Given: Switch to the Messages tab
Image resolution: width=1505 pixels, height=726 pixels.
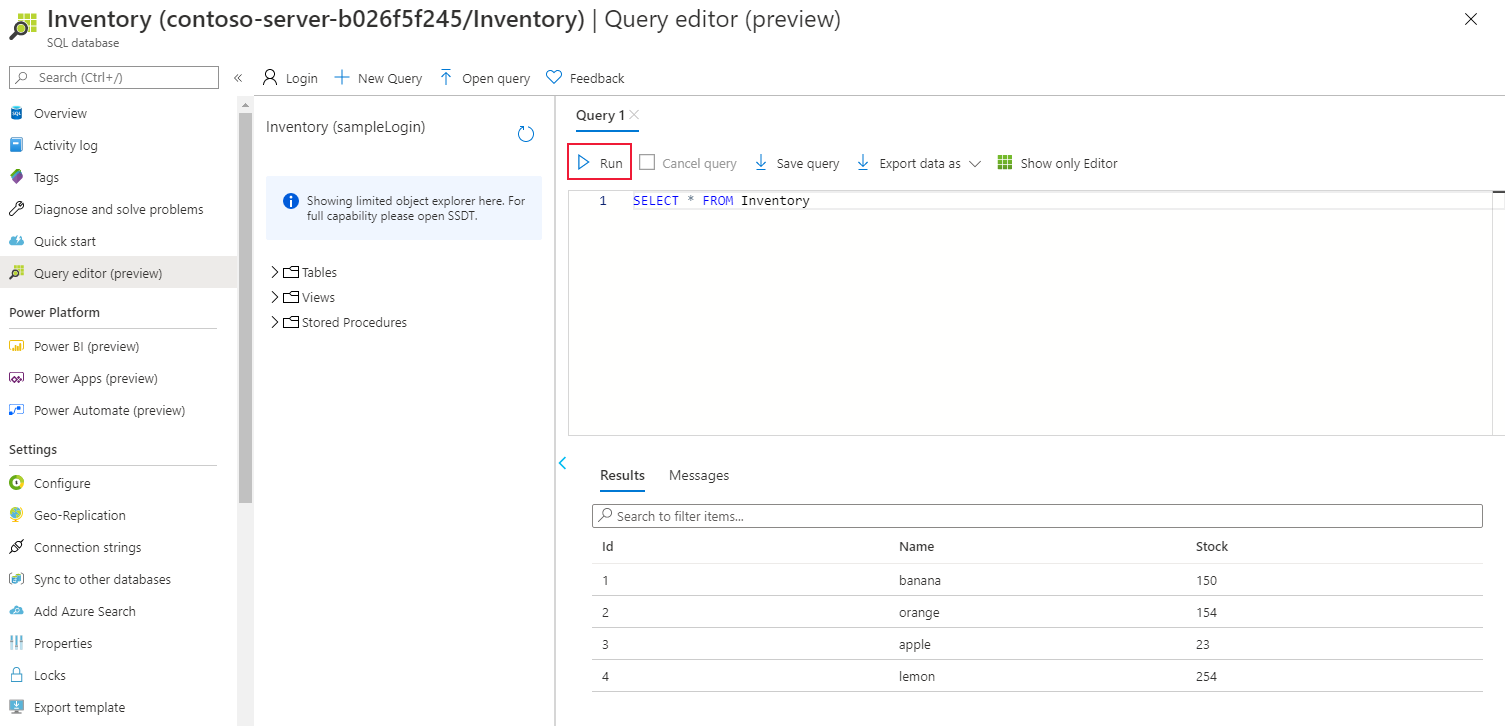Looking at the screenshot, I should pos(698,475).
